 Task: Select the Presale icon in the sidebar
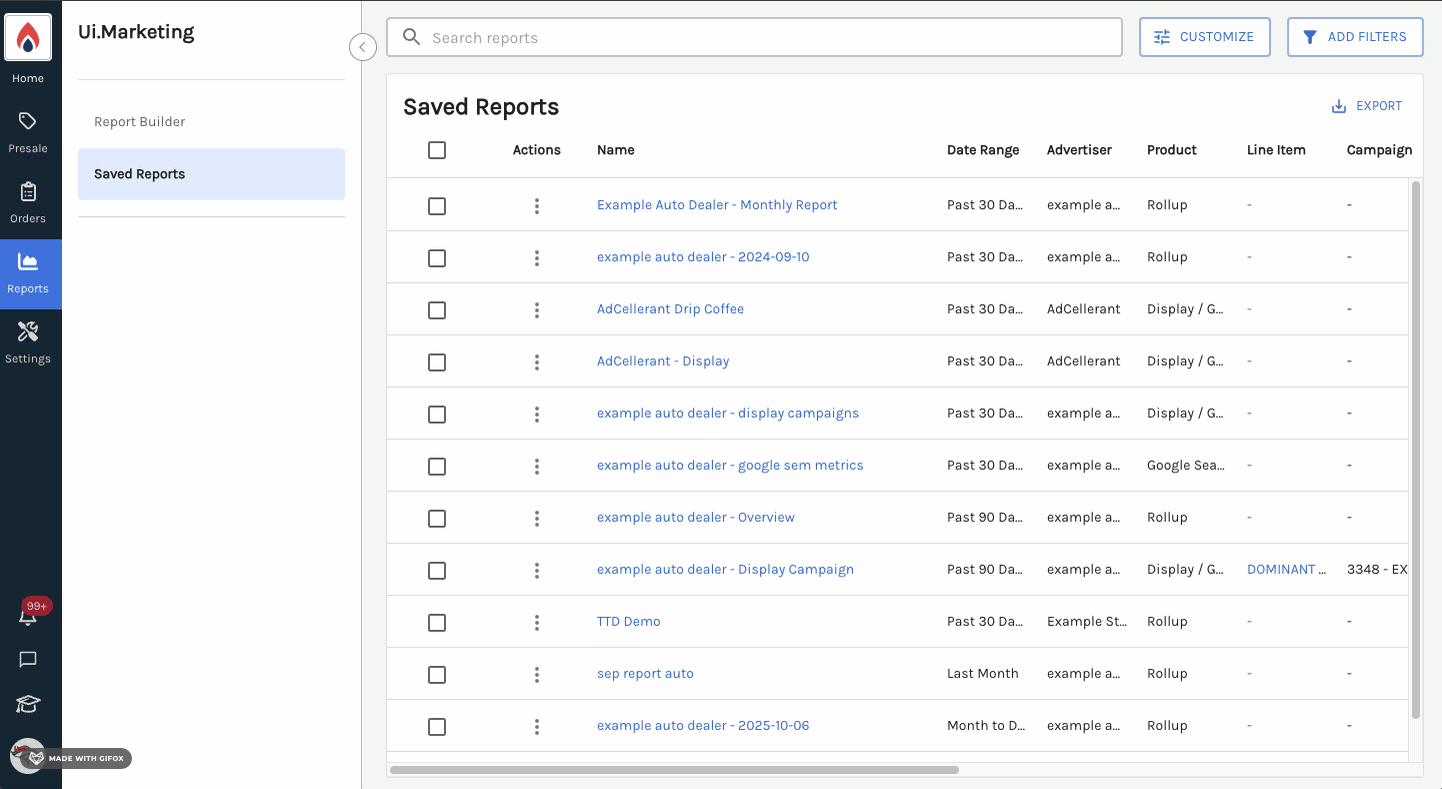tap(28, 122)
